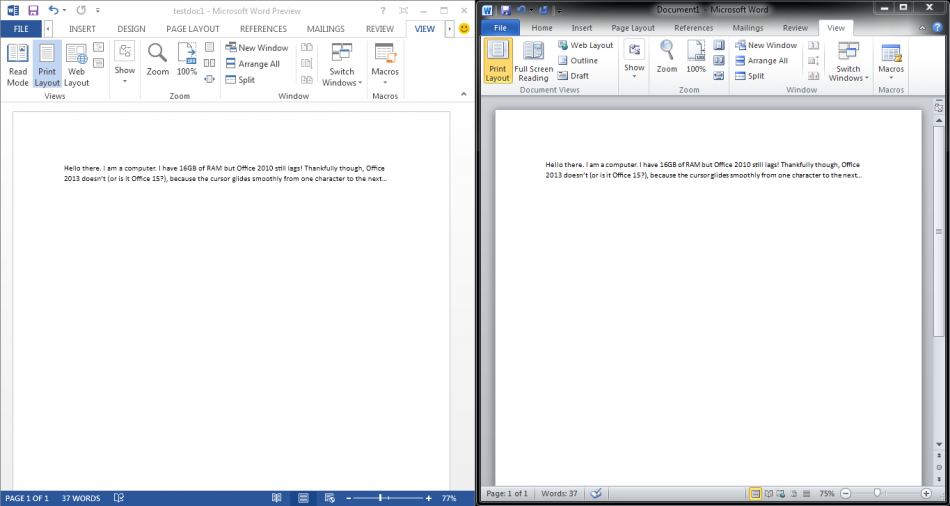The image size is (950, 506).
Task: Click zoom out minus in Word 2010 status bar
Action: click(x=846, y=494)
